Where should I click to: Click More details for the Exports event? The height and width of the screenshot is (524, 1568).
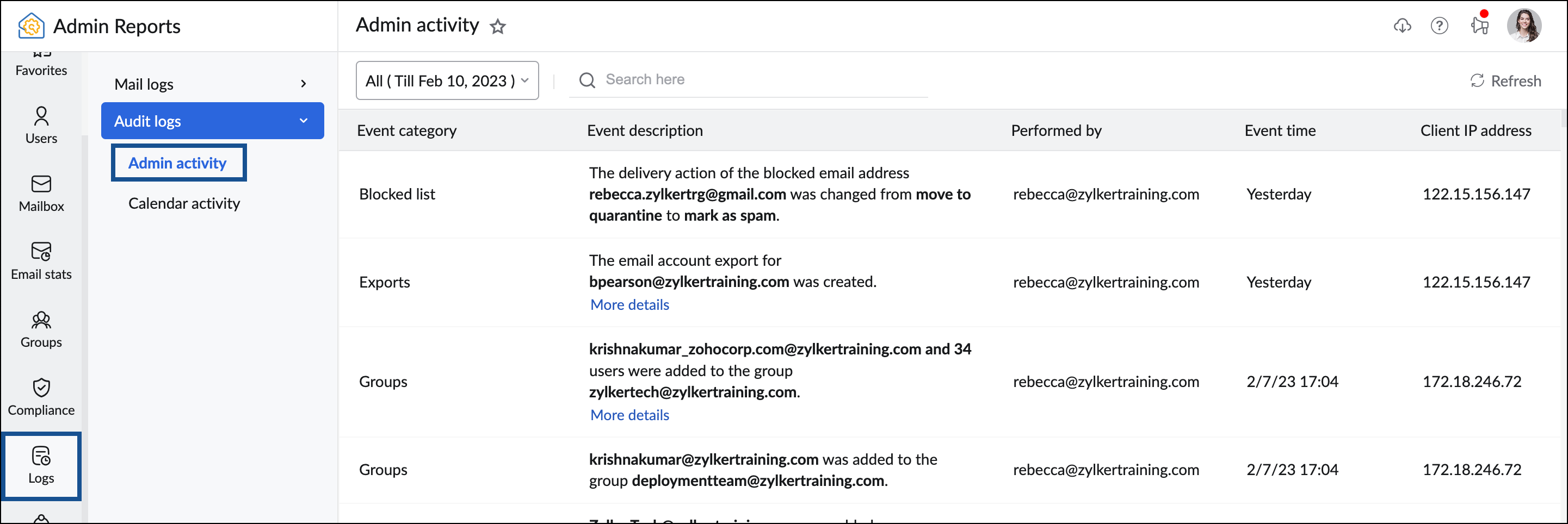pos(629,304)
